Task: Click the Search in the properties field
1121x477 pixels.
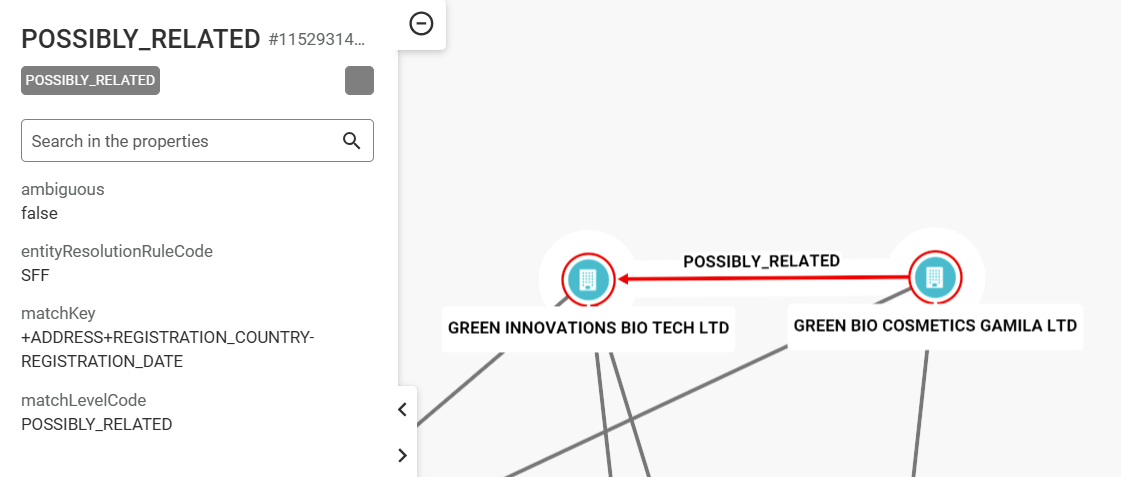Action: pos(197,141)
